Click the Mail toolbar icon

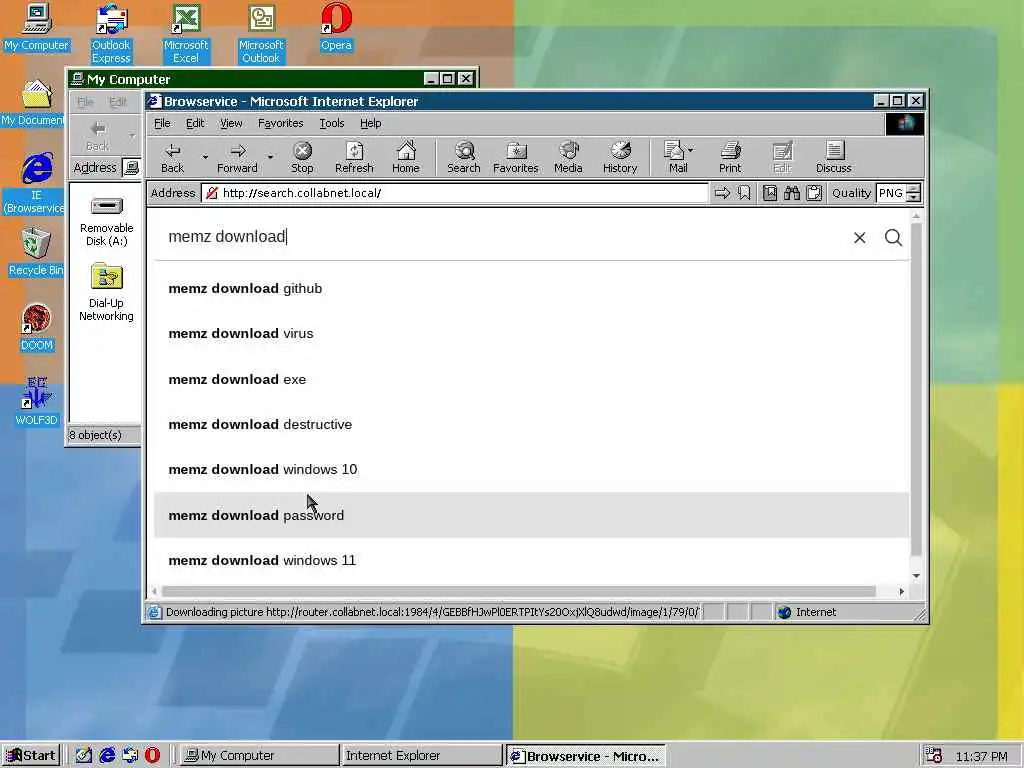[x=675, y=158]
